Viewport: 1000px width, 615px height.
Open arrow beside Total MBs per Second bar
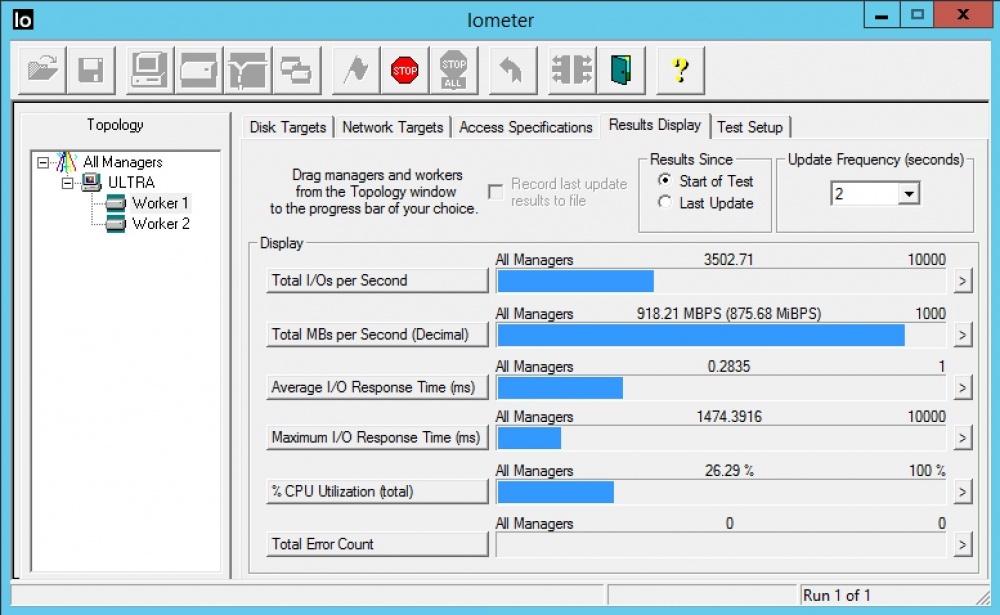(x=962, y=335)
